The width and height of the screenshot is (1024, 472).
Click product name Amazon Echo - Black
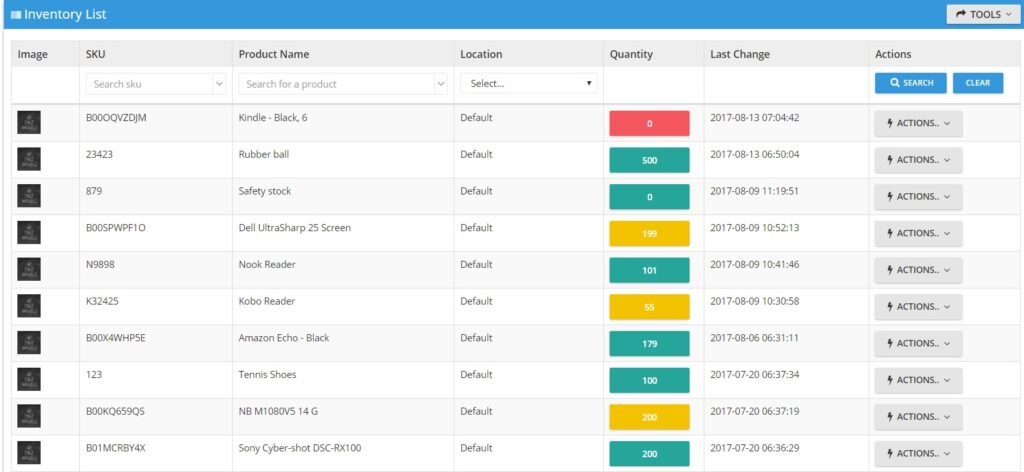(x=284, y=338)
